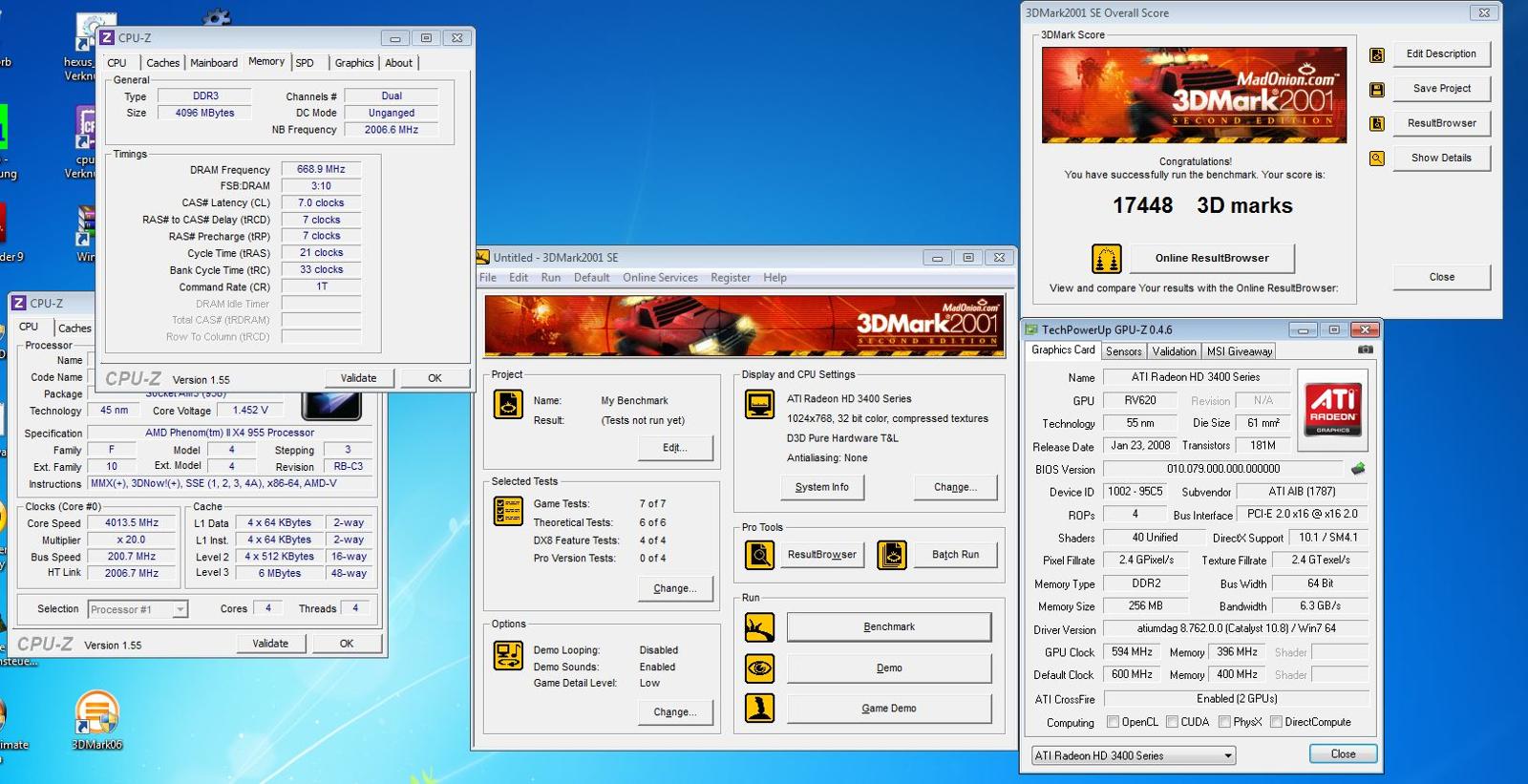The image size is (1528, 784).
Task: Click the ResultBrowser magnifier icon in Pro Tools
Action: (759, 555)
